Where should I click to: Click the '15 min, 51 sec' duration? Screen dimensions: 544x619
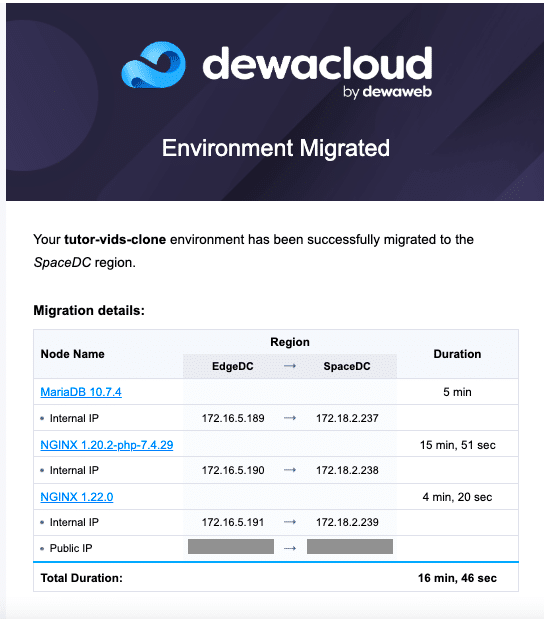[x=458, y=445]
